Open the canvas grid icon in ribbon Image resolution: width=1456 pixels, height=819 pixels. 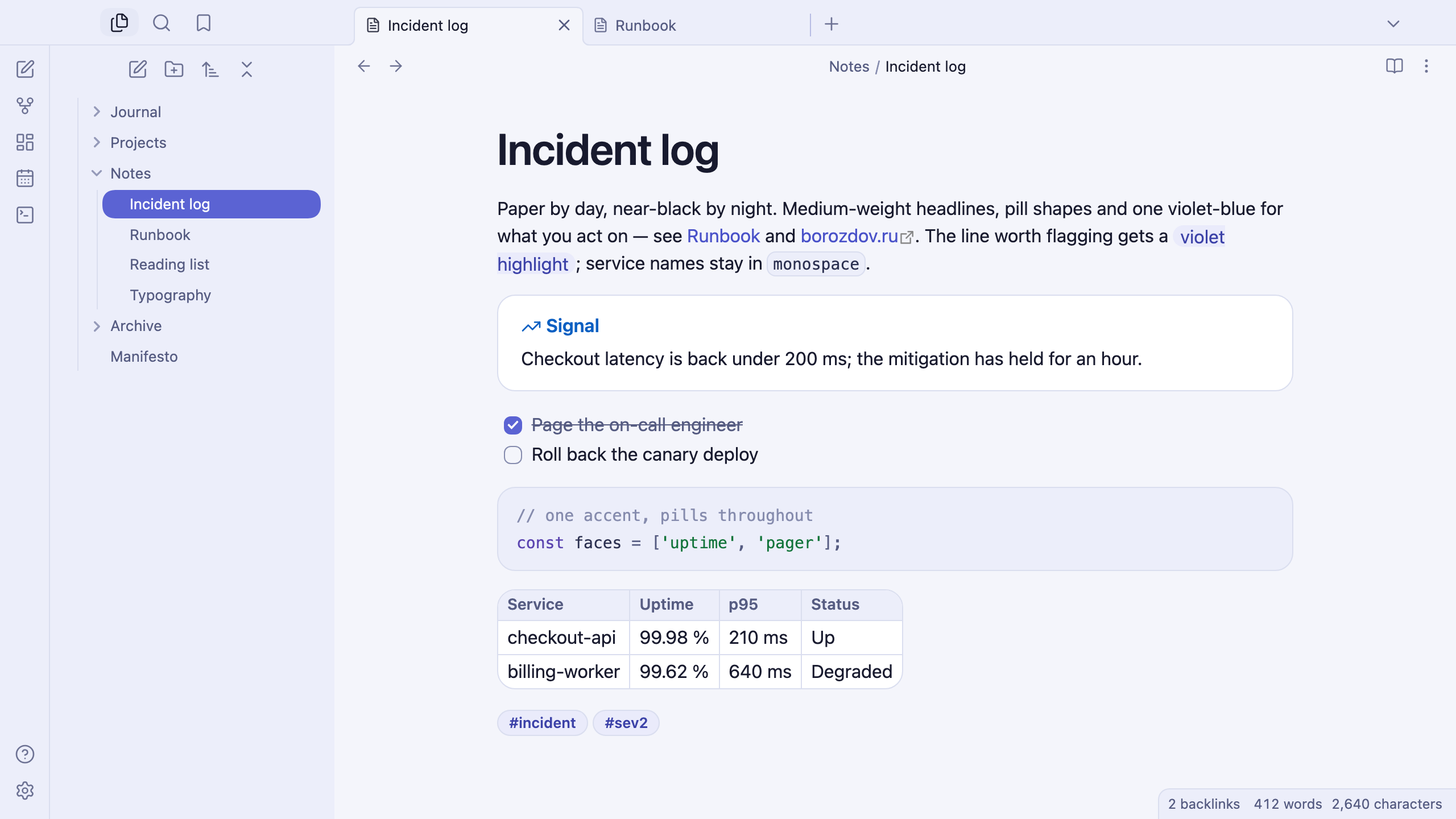click(25, 142)
